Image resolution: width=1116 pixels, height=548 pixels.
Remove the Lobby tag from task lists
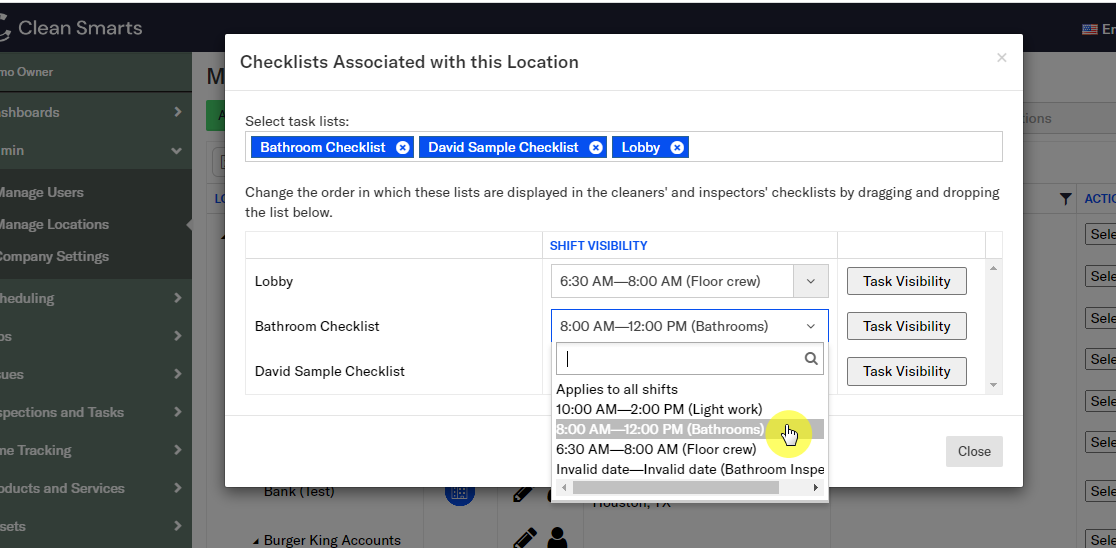pyautogui.click(x=677, y=147)
